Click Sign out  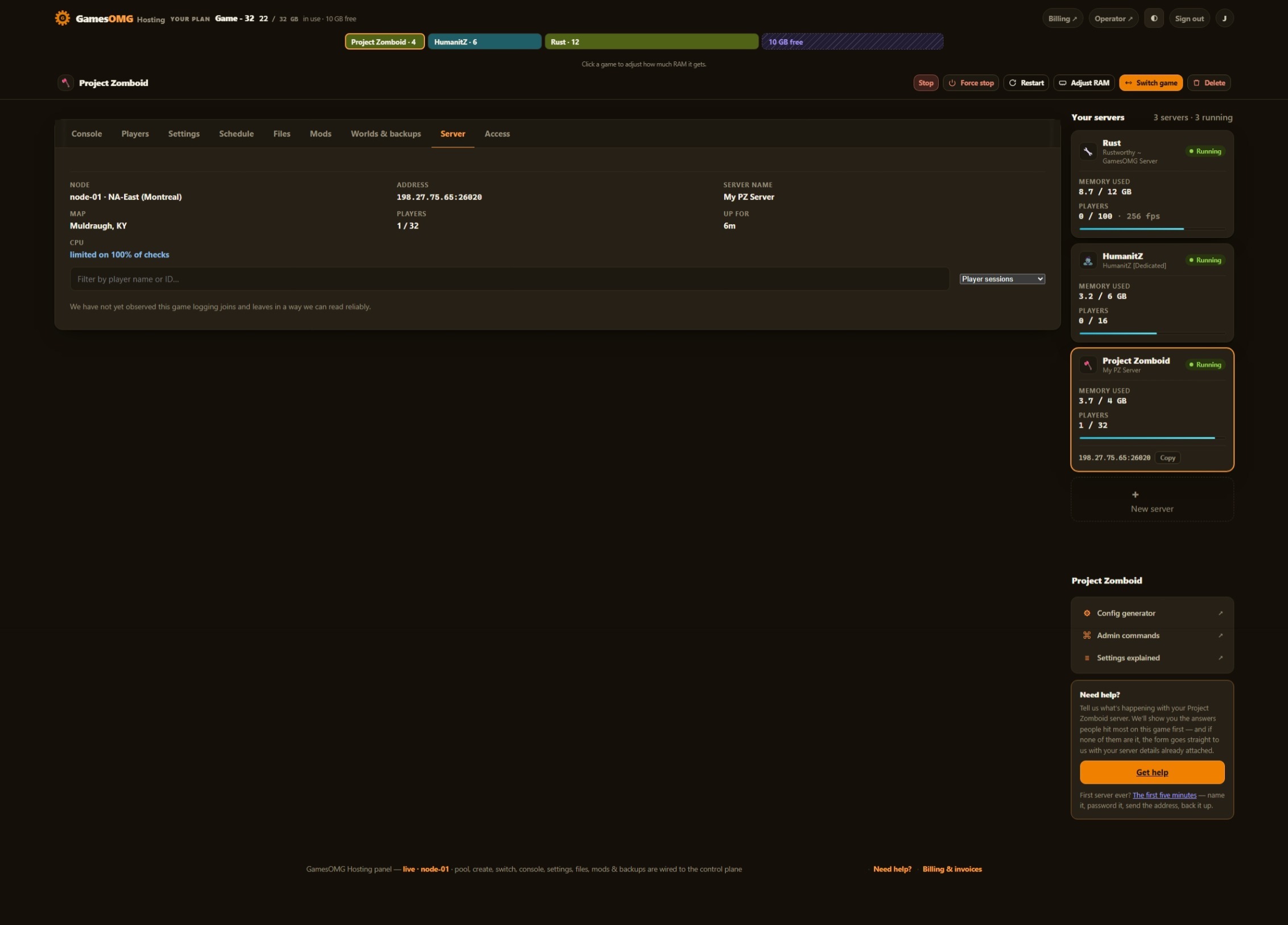1189,18
